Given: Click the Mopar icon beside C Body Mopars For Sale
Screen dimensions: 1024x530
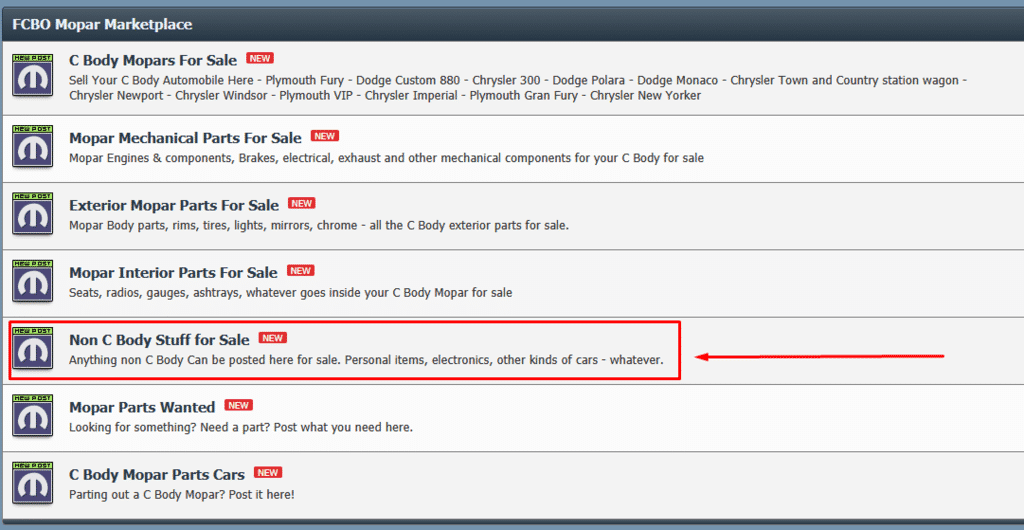Looking at the screenshot, I should pyautogui.click(x=32, y=75).
